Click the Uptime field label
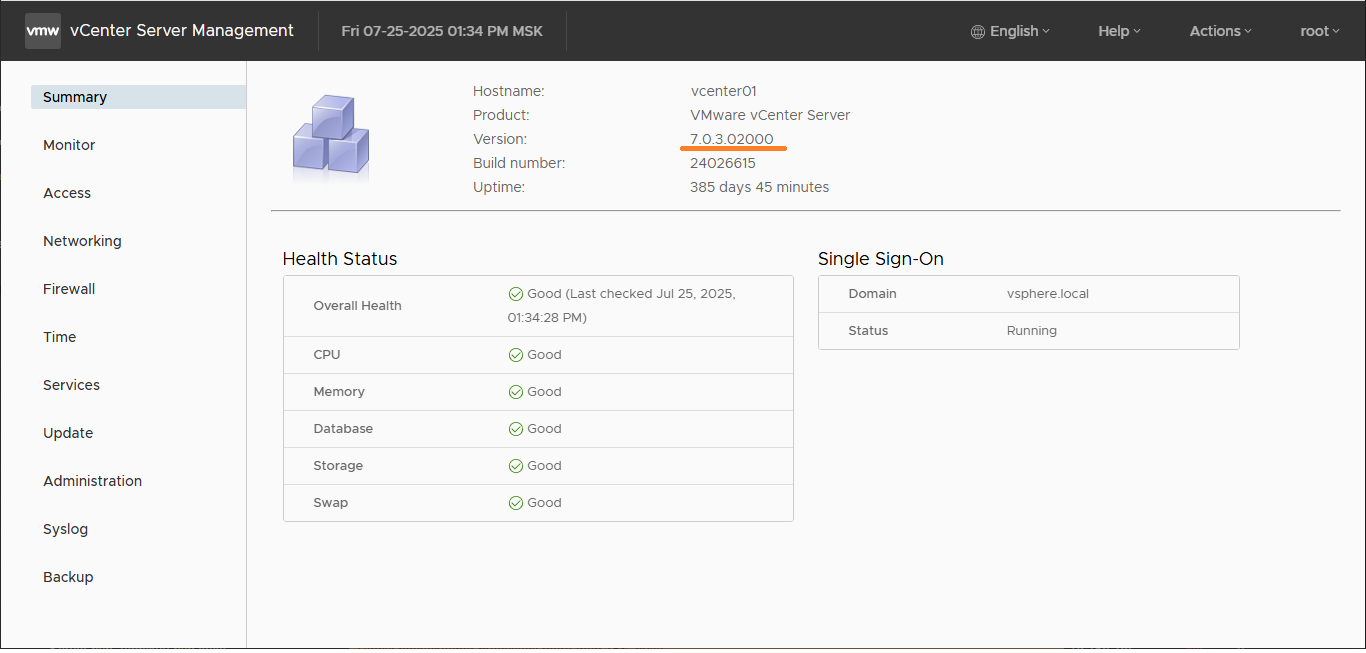Screen dimensions: 1366x653 (499, 187)
